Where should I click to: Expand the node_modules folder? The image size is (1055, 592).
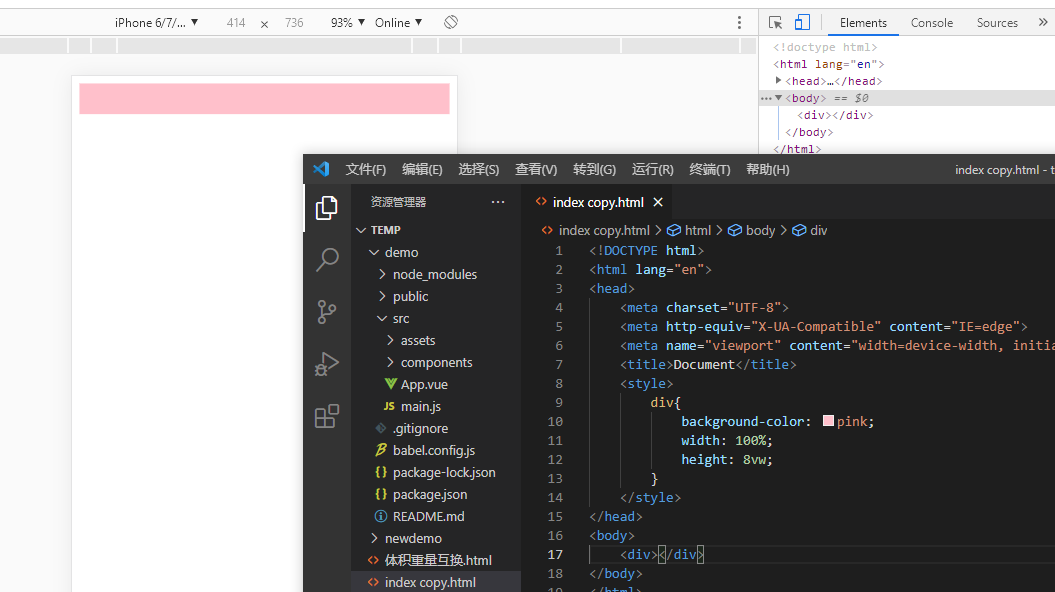[x=434, y=274]
